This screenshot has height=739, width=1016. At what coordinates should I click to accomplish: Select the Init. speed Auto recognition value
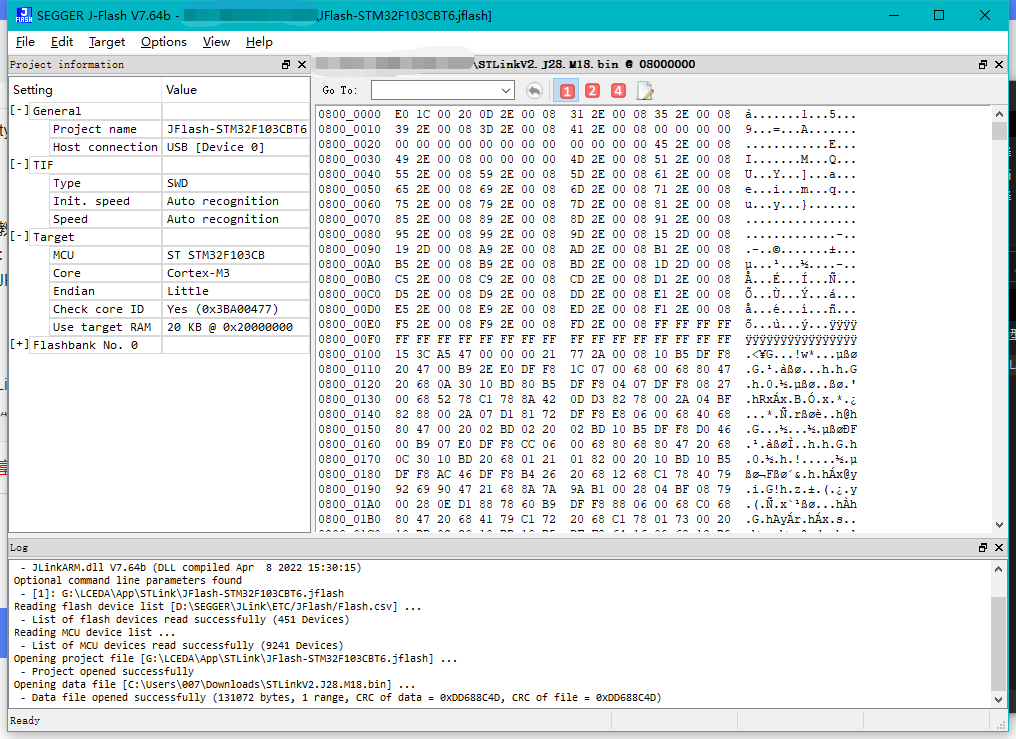[223, 201]
